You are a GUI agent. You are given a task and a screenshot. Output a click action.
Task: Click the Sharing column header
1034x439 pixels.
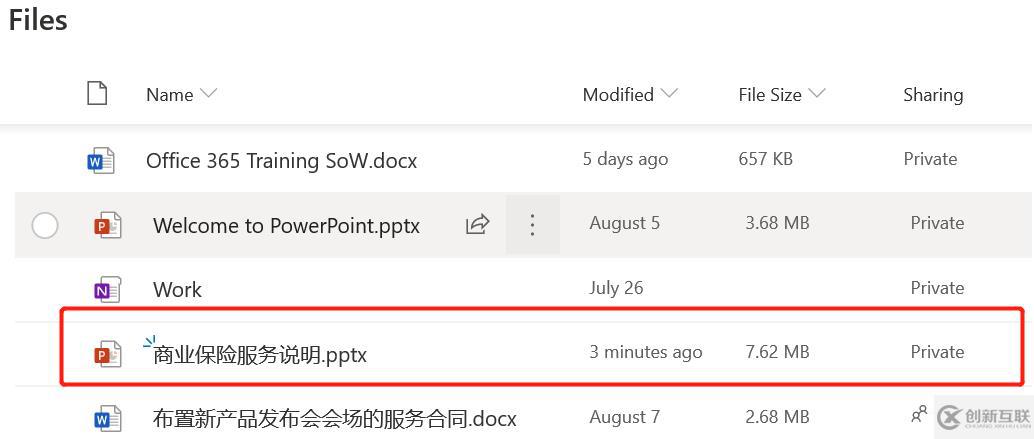(x=932, y=95)
